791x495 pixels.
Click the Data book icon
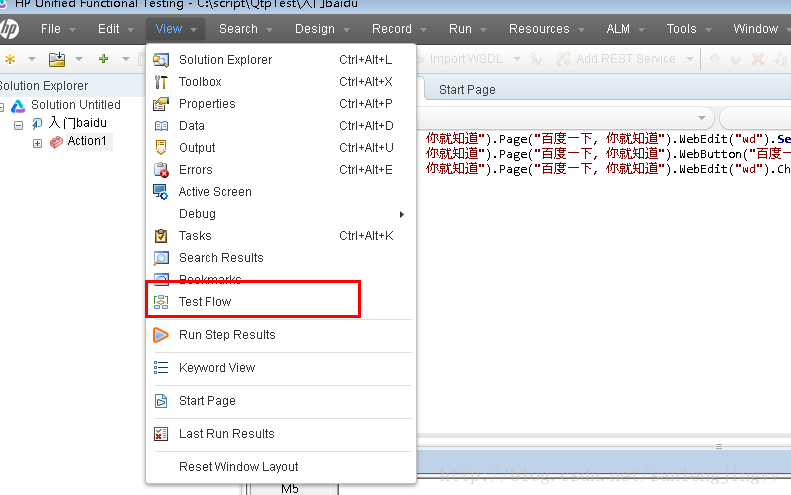pos(161,126)
